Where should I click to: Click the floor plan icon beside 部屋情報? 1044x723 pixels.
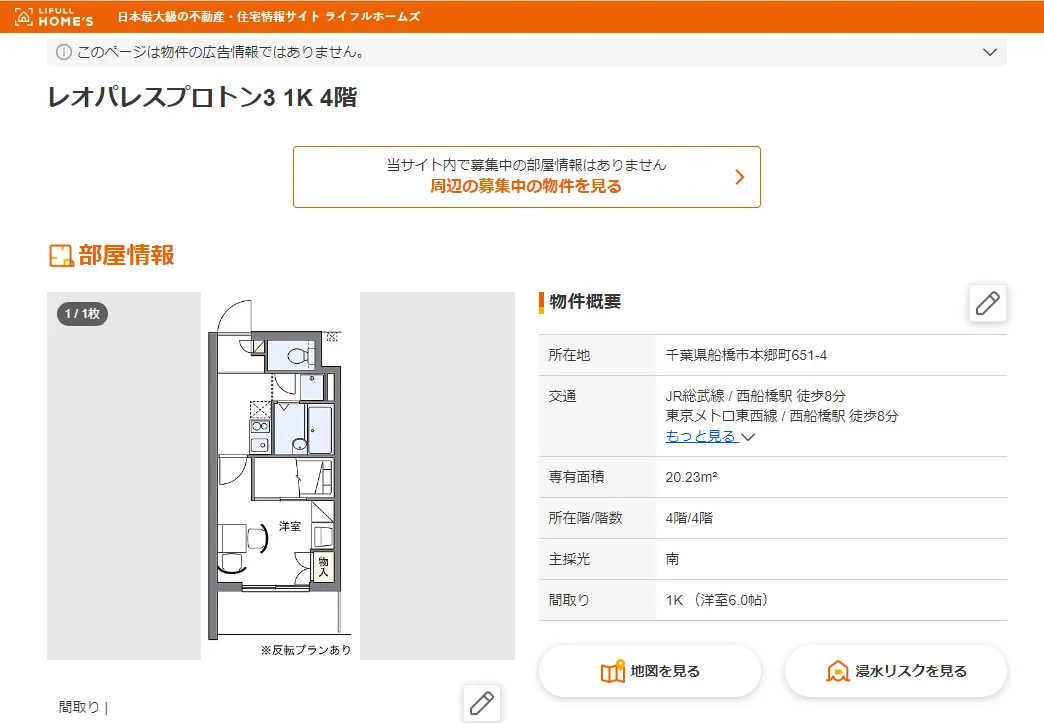[61, 256]
